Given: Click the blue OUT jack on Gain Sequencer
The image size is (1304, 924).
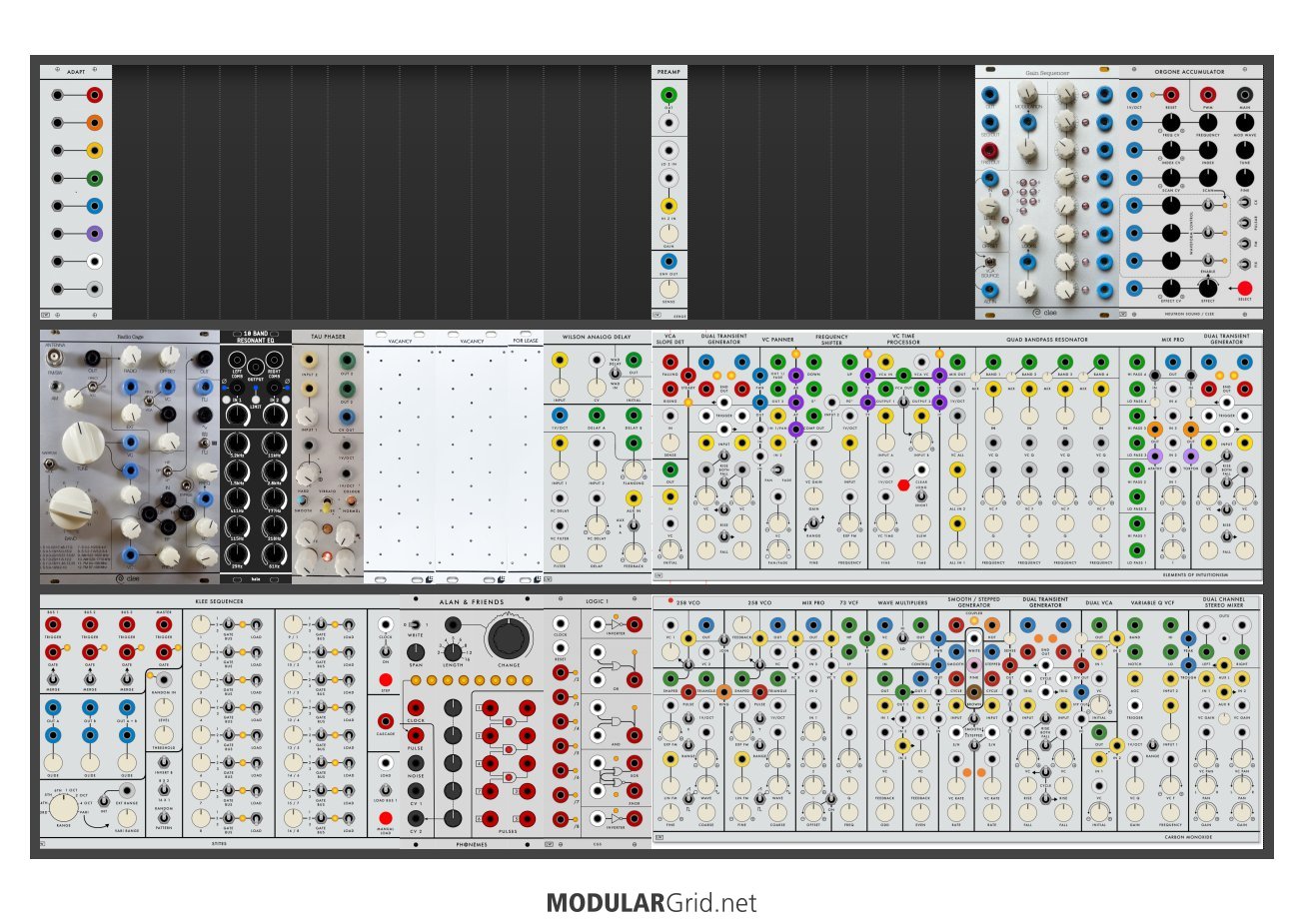Looking at the screenshot, I should point(990,95).
